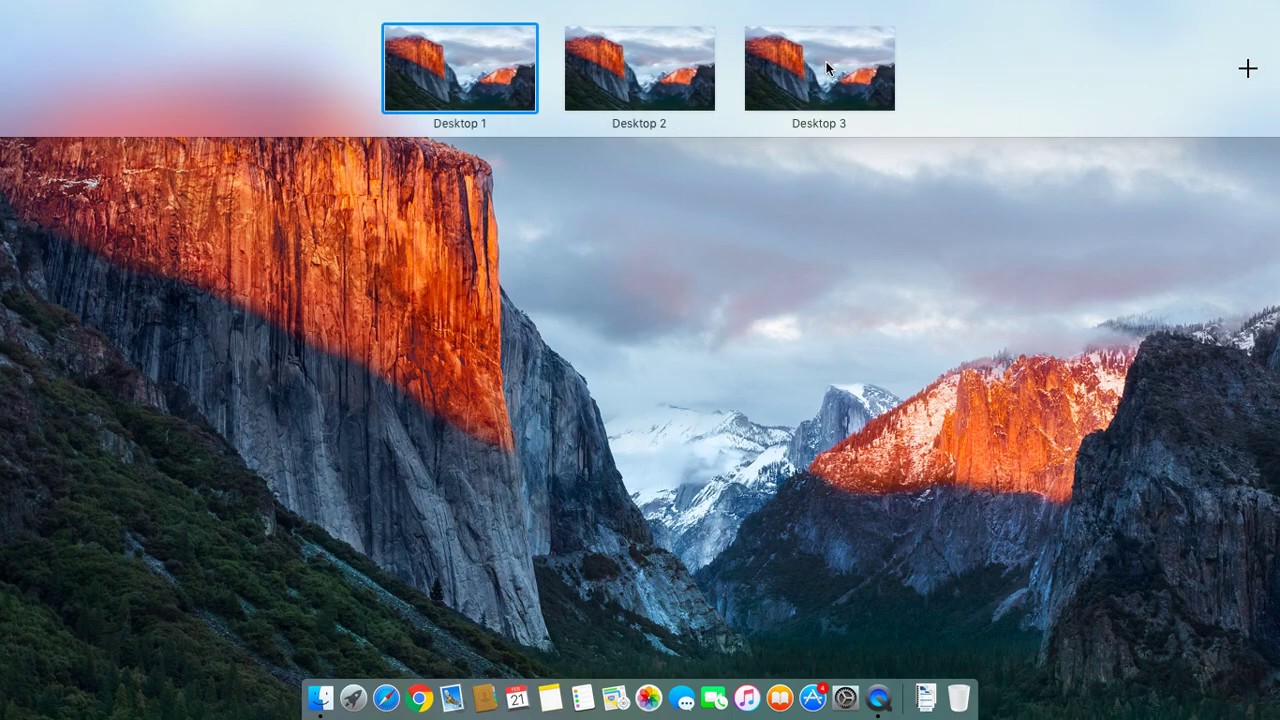This screenshot has width=1280, height=720.
Task: Open System Preferences gear icon
Action: click(846, 698)
